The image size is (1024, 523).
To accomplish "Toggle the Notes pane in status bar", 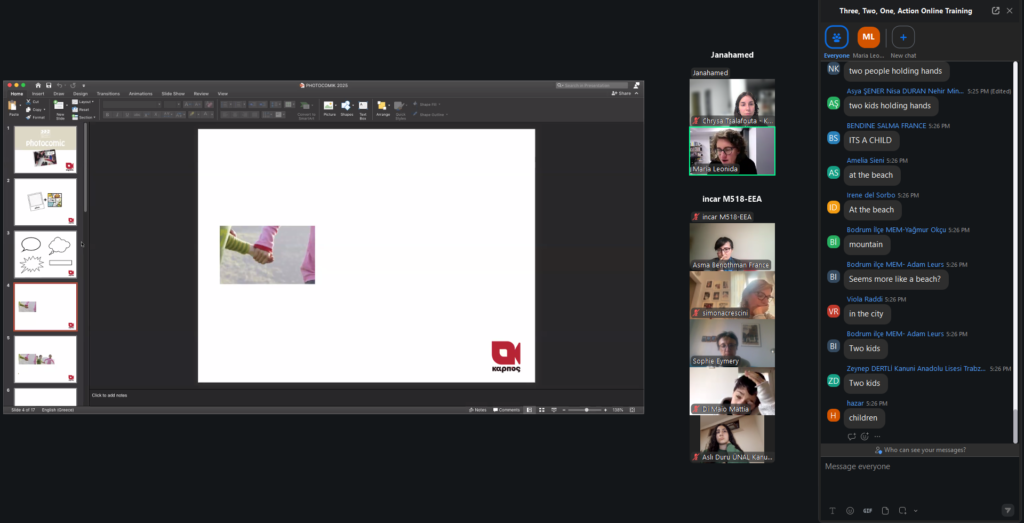I will pos(478,410).
